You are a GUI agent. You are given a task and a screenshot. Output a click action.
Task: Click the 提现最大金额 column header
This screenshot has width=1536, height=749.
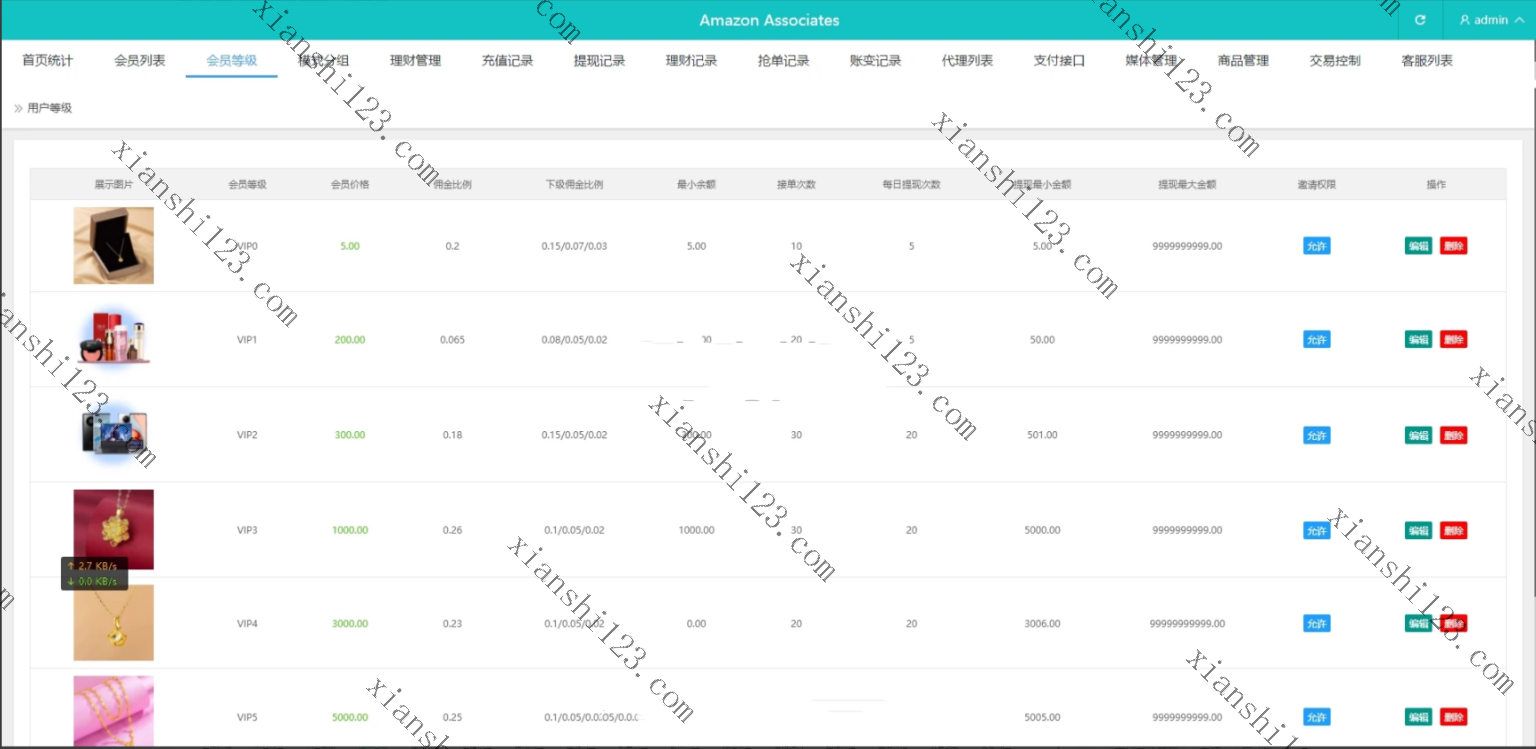click(1187, 185)
